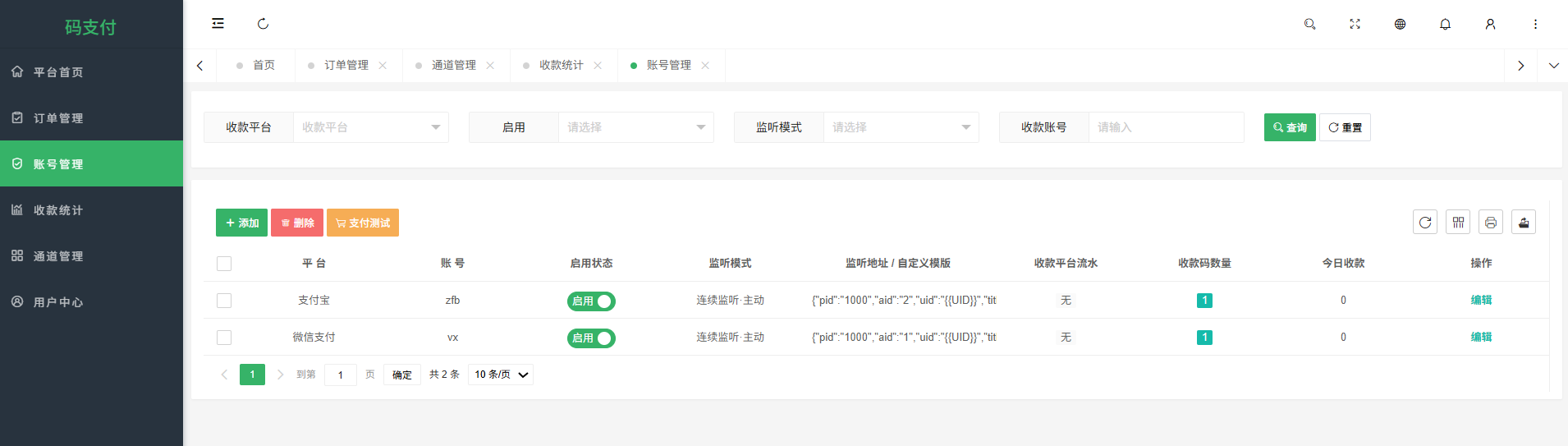Click the 支付测试 button
Screen dimensions: 1568x446
click(x=363, y=223)
